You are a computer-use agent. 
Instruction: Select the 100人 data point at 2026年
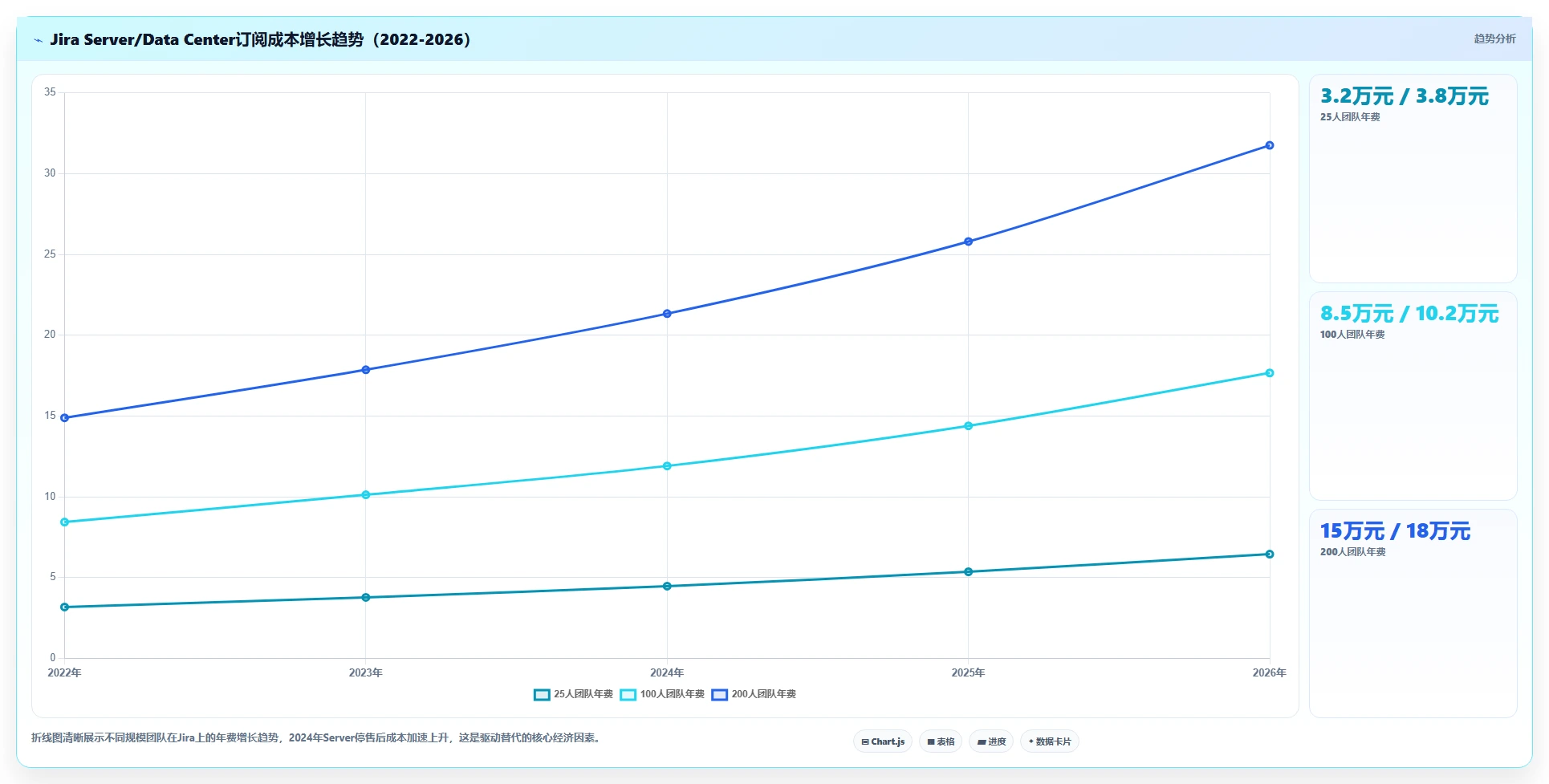tap(1270, 373)
